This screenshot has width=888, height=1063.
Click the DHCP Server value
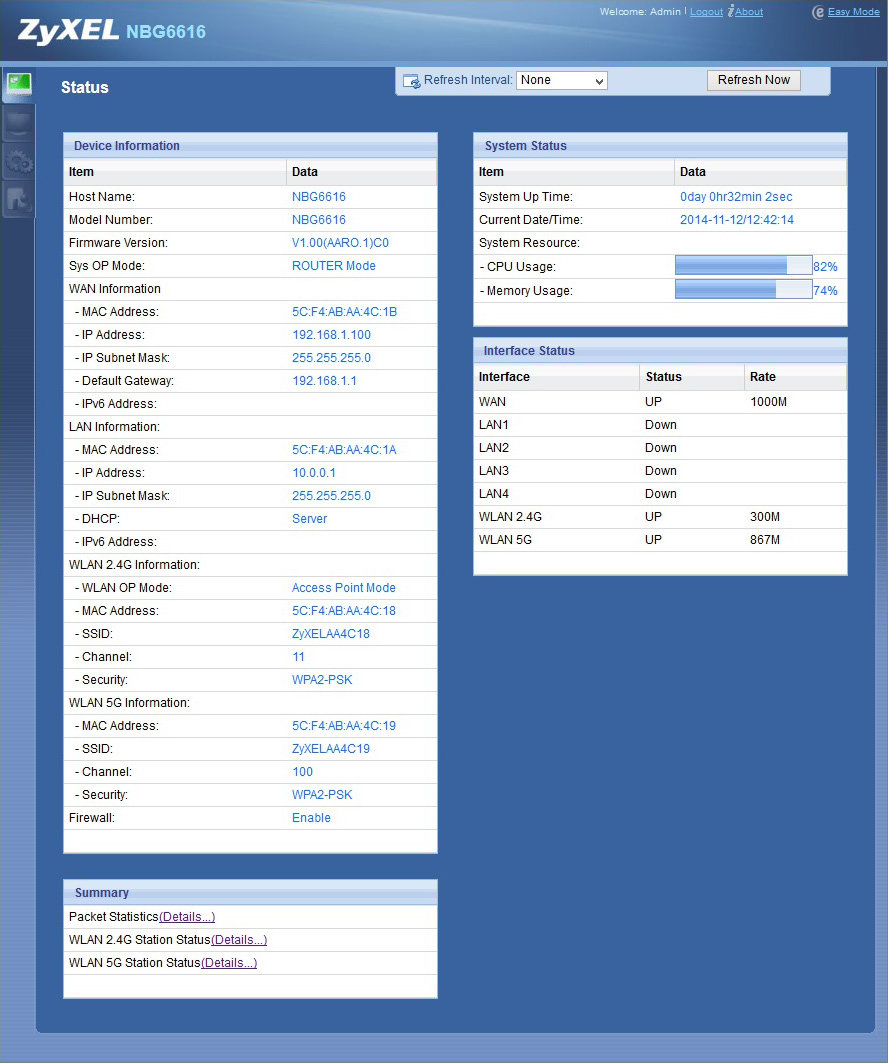310,519
